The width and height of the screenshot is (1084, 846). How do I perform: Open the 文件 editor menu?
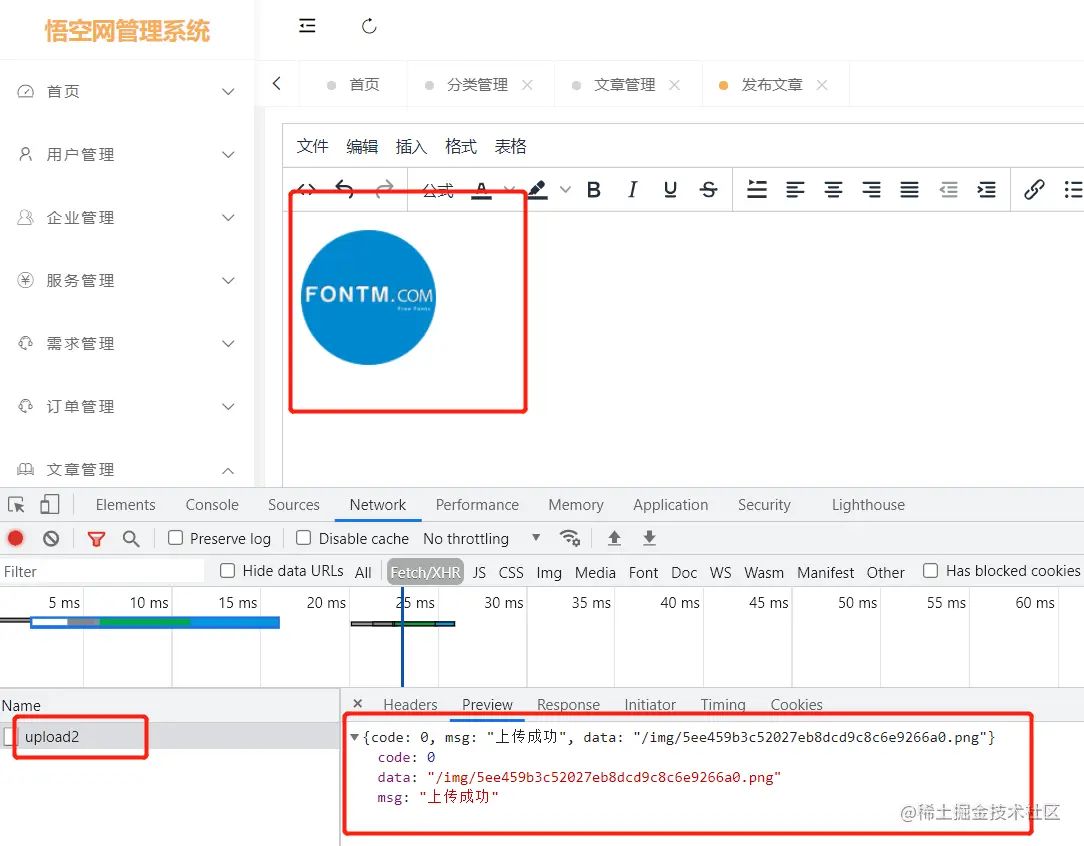tap(312, 146)
